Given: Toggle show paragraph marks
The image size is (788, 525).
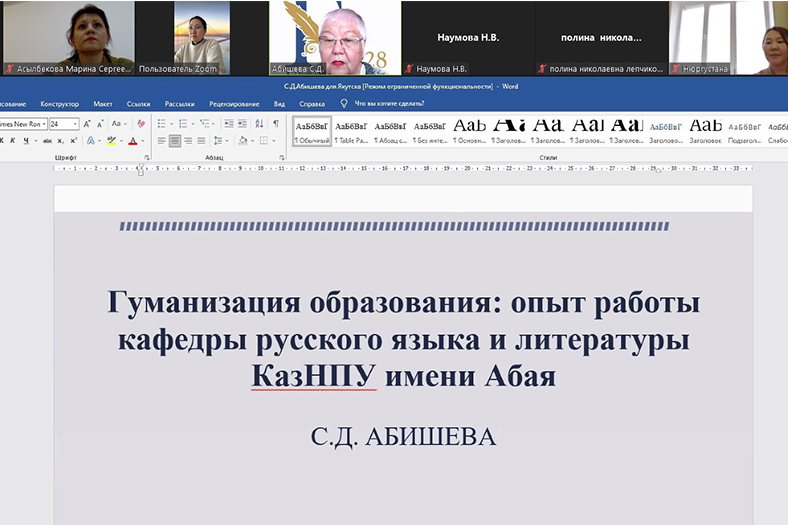Looking at the screenshot, I should 276,124.
